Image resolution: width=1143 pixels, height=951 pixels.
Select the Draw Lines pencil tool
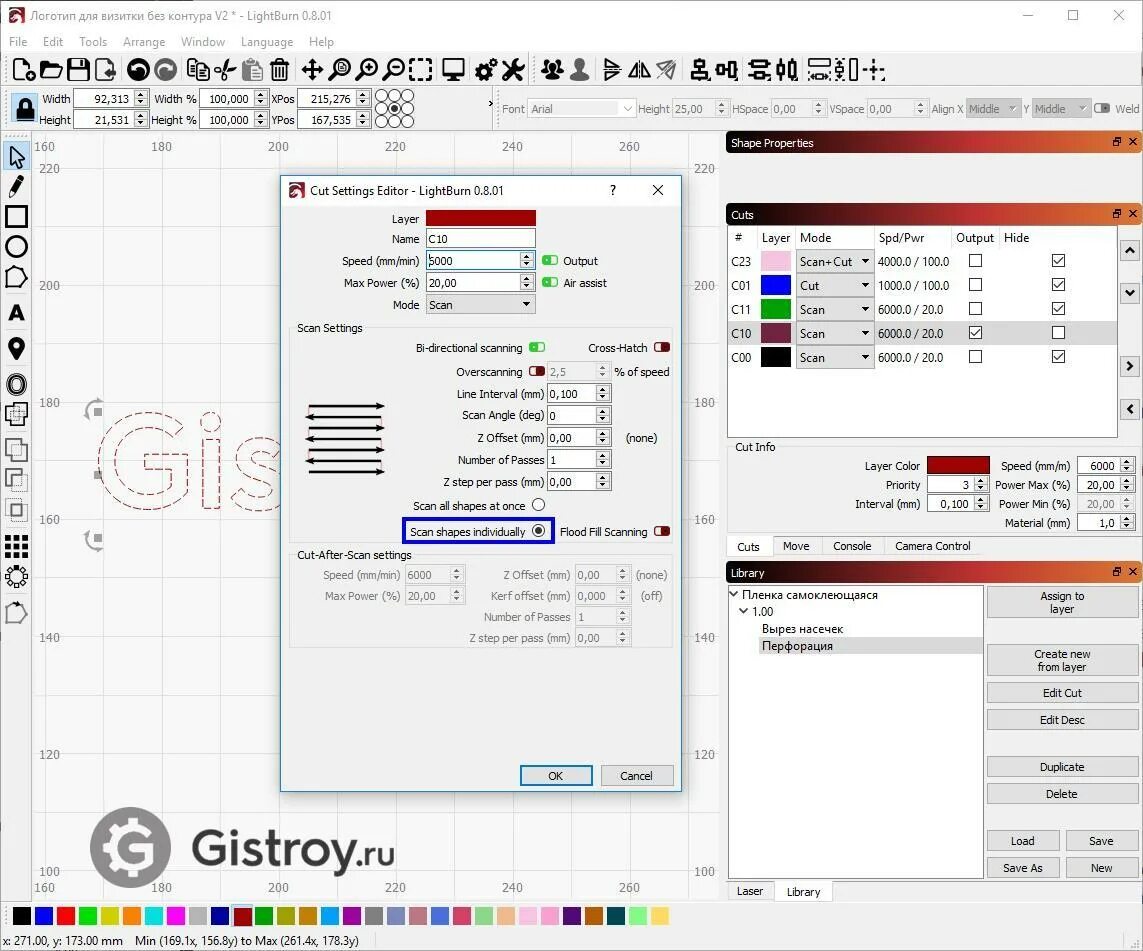[x=17, y=187]
